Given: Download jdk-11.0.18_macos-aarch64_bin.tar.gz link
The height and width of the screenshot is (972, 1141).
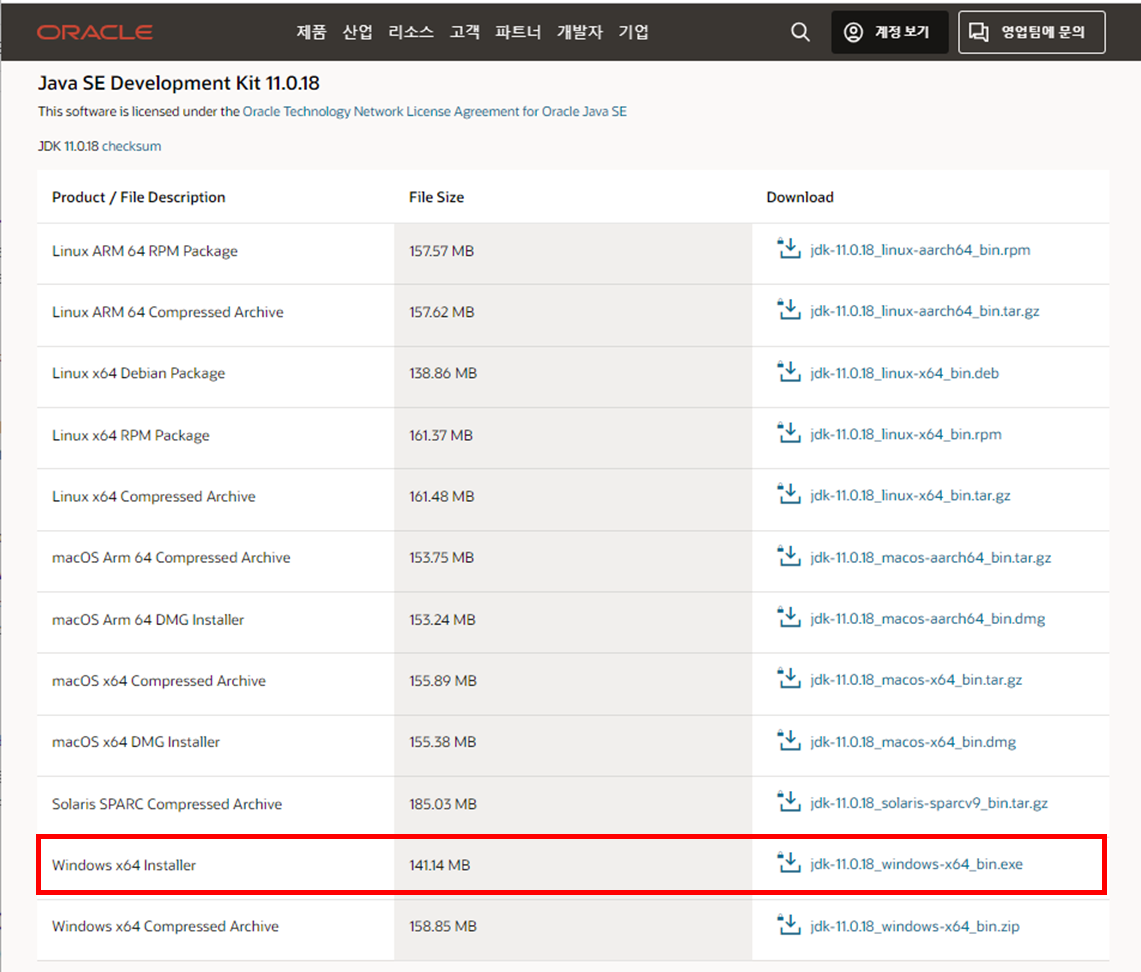Looking at the screenshot, I should [x=931, y=558].
